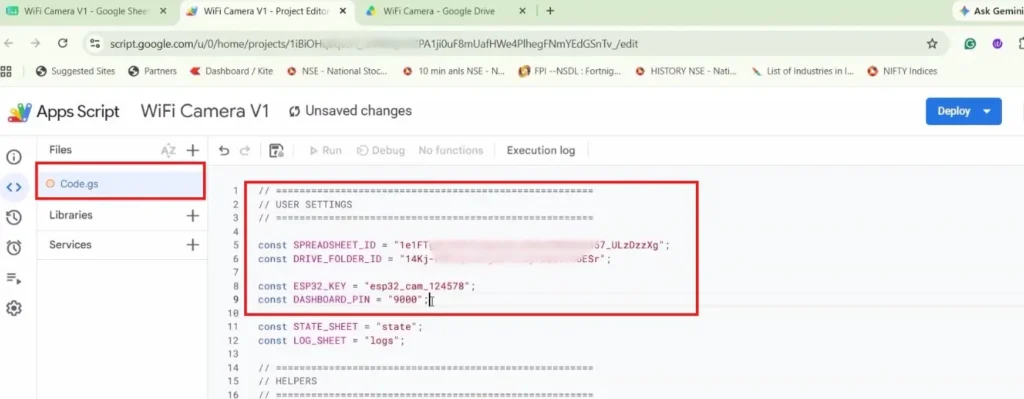The image size is (1024, 399).
Task: Save project with the floppy disk icon
Action: point(276,151)
